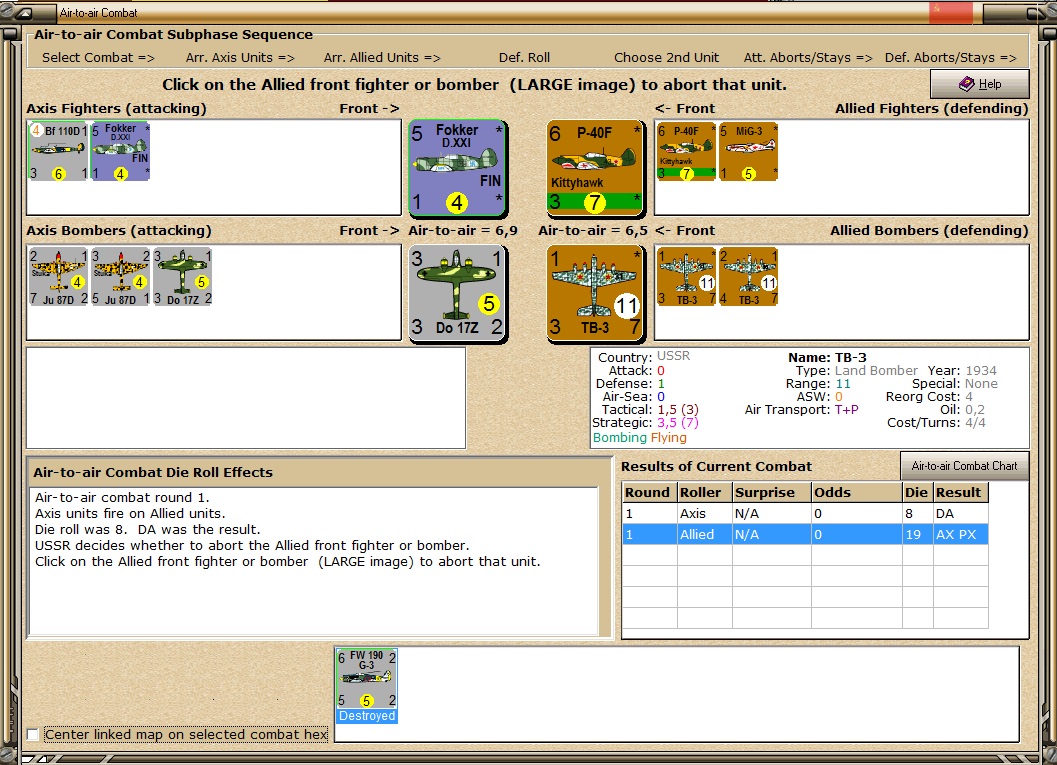Click the Arr. Allied Units subphase step
Screen dimensions: 1057x765
pos(382,58)
